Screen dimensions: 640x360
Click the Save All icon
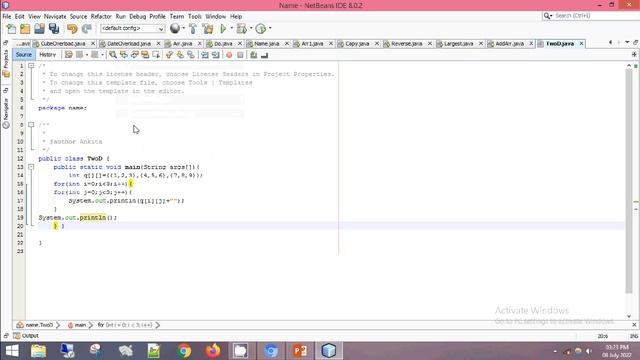[x=54, y=28]
